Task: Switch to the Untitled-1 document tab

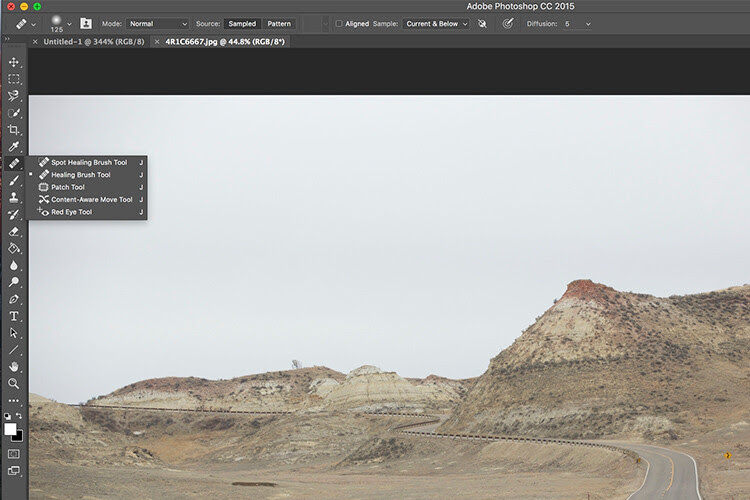Action: 94,42
